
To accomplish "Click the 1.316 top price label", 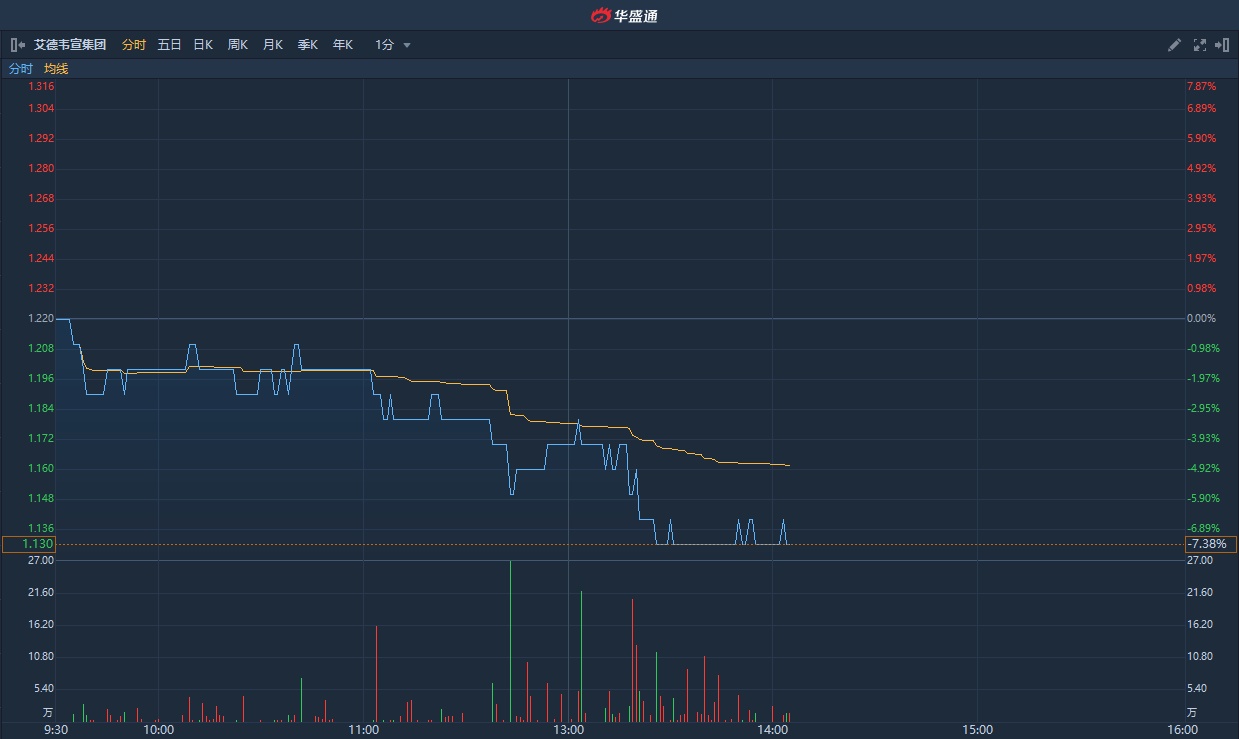I will tap(41, 87).
